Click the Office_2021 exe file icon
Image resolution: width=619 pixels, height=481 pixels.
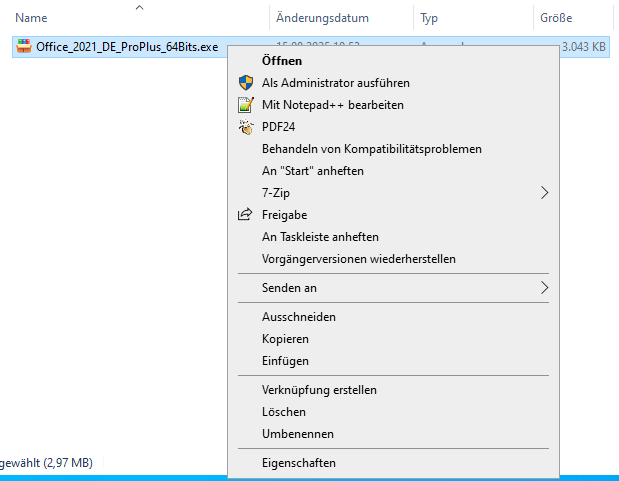coord(23,47)
